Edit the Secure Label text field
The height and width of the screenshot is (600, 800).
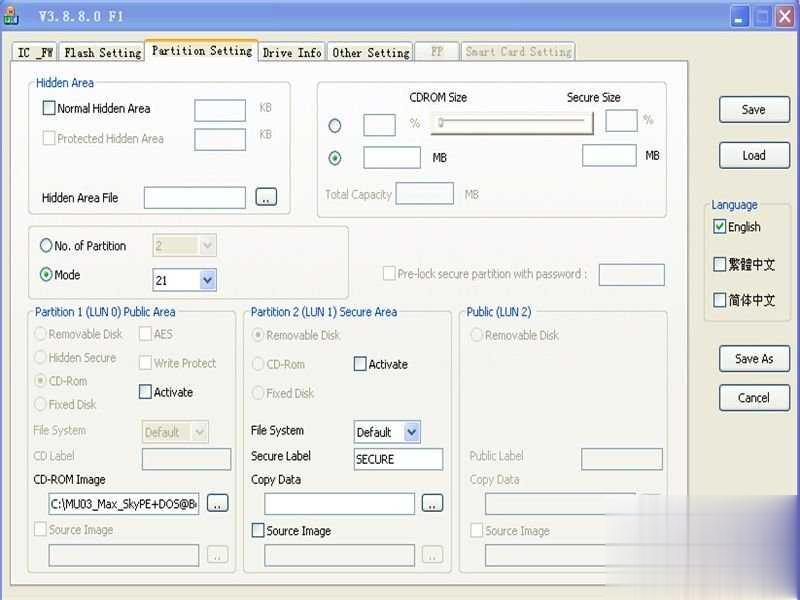pyautogui.click(x=398, y=459)
